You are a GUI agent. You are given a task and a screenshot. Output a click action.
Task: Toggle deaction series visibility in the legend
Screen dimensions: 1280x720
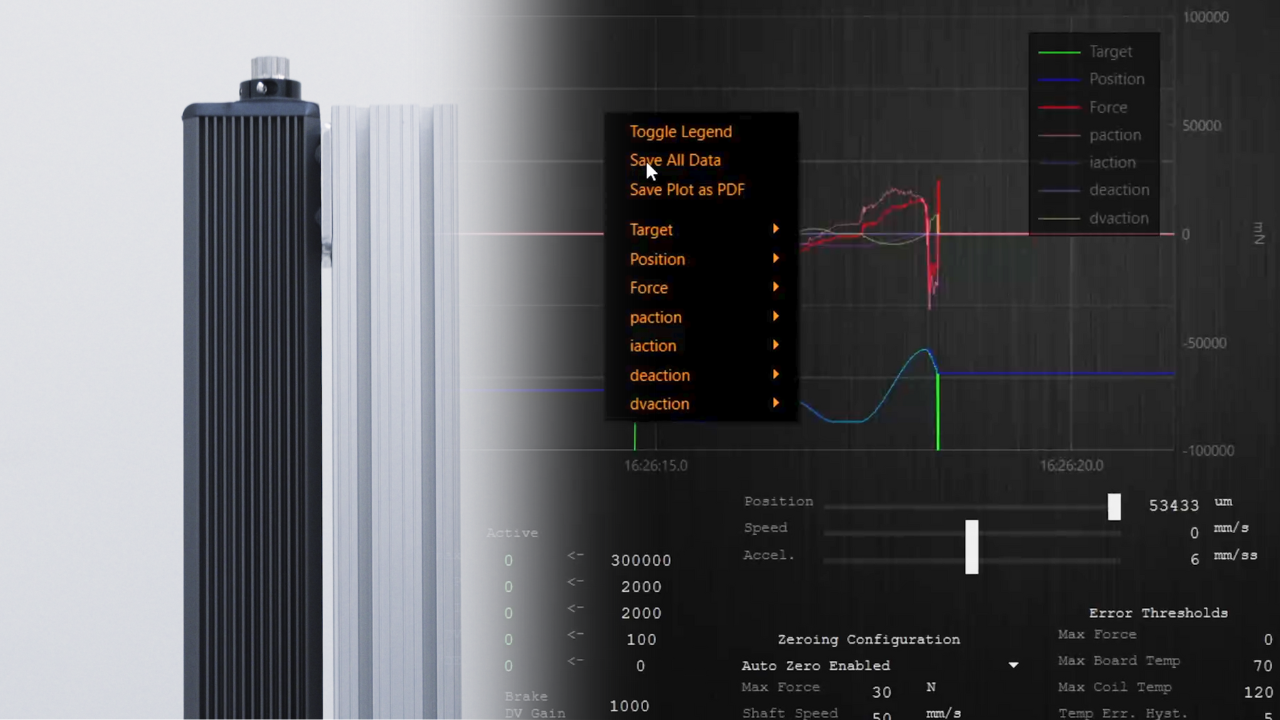(1119, 190)
